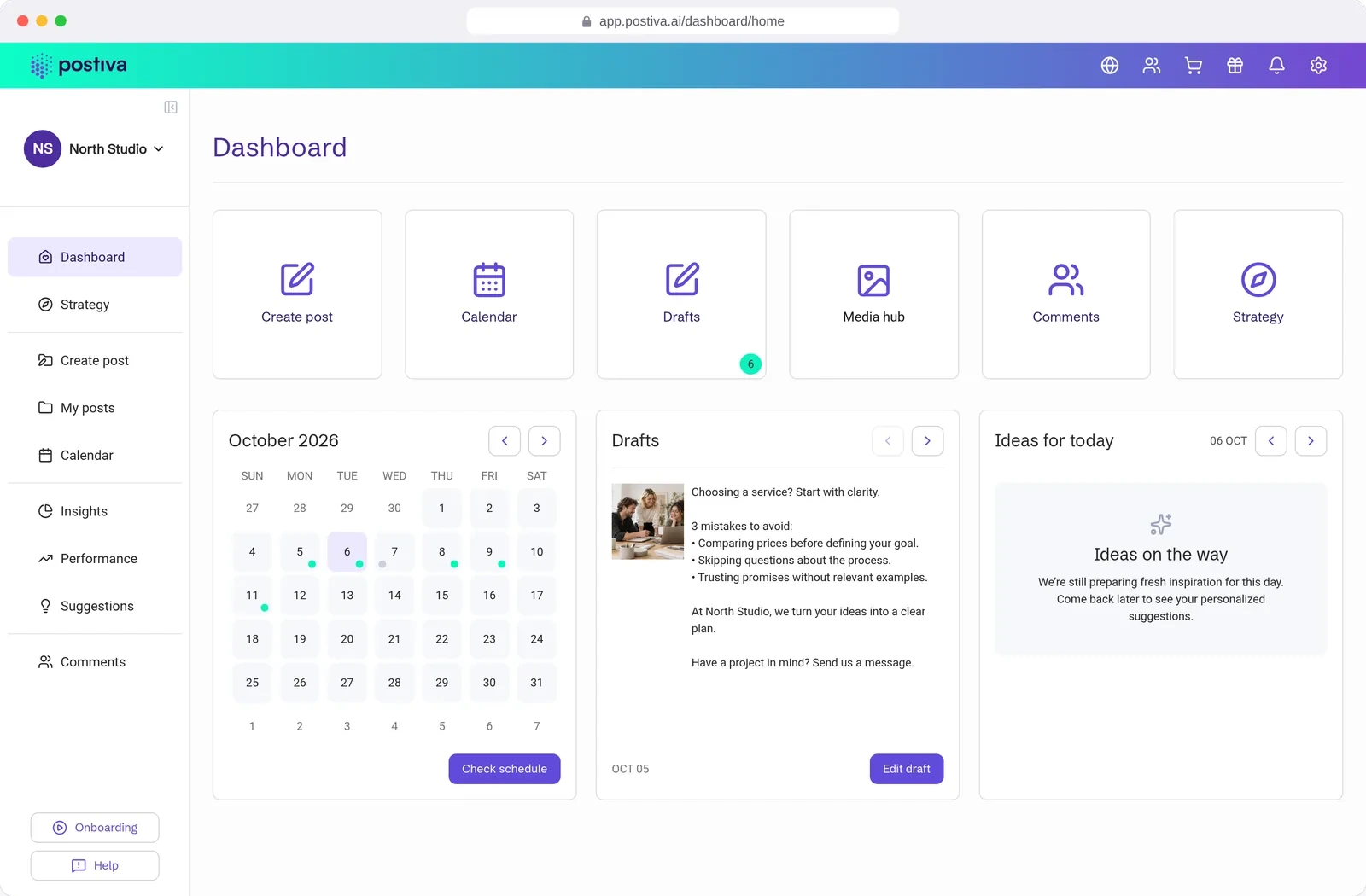Open the draft post thumbnail image

tap(648, 521)
